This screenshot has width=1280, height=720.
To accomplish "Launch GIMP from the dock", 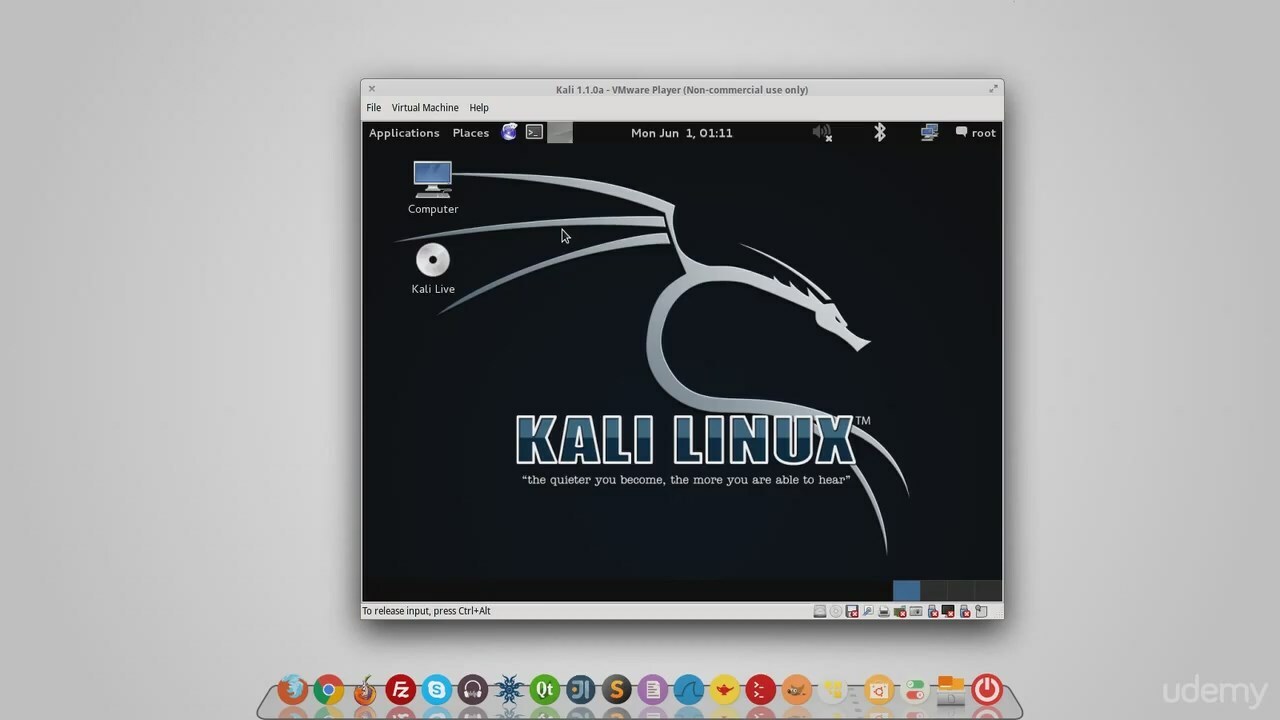I will click(x=797, y=689).
